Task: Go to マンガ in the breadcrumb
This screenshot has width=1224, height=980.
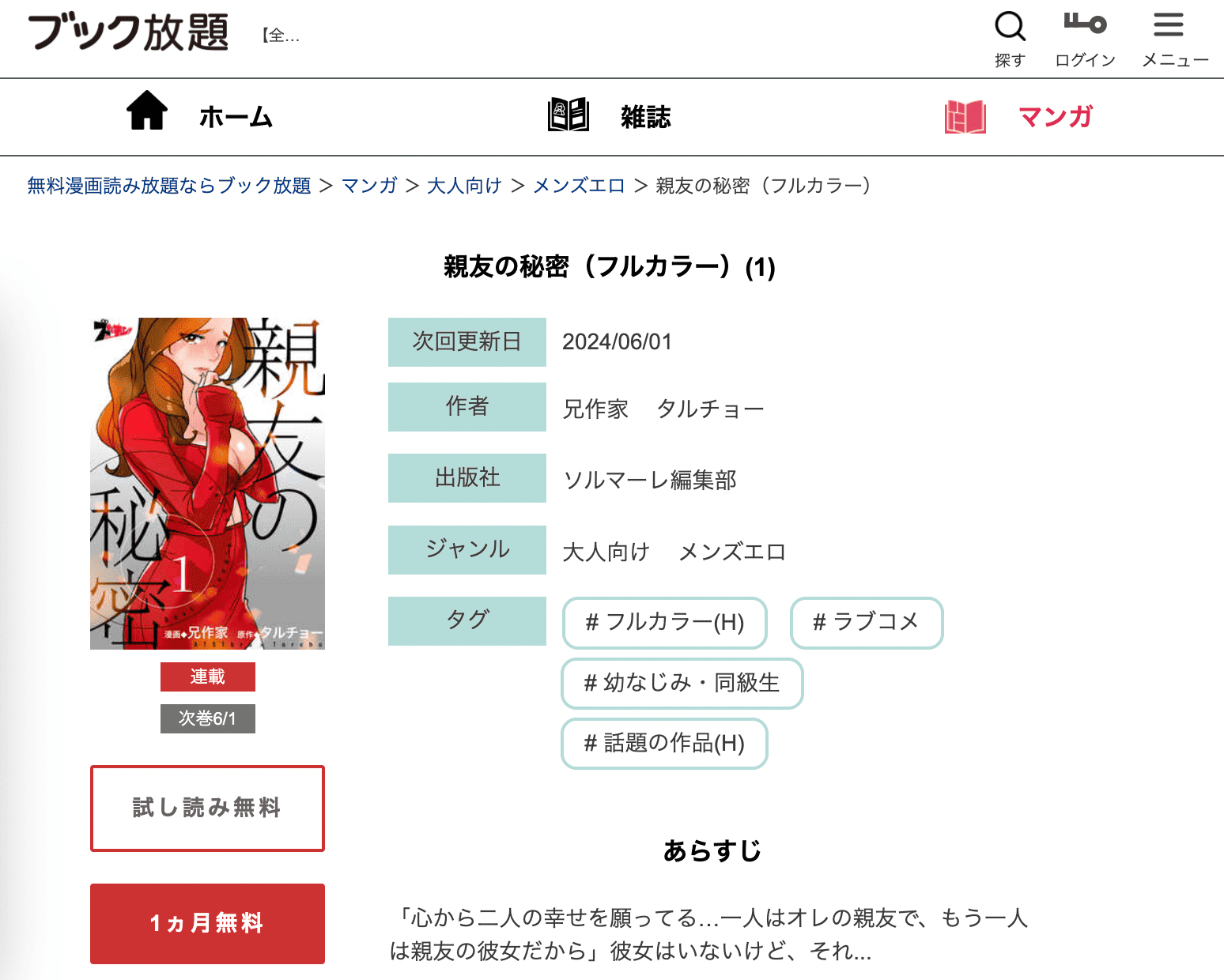Action: point(369,186)
